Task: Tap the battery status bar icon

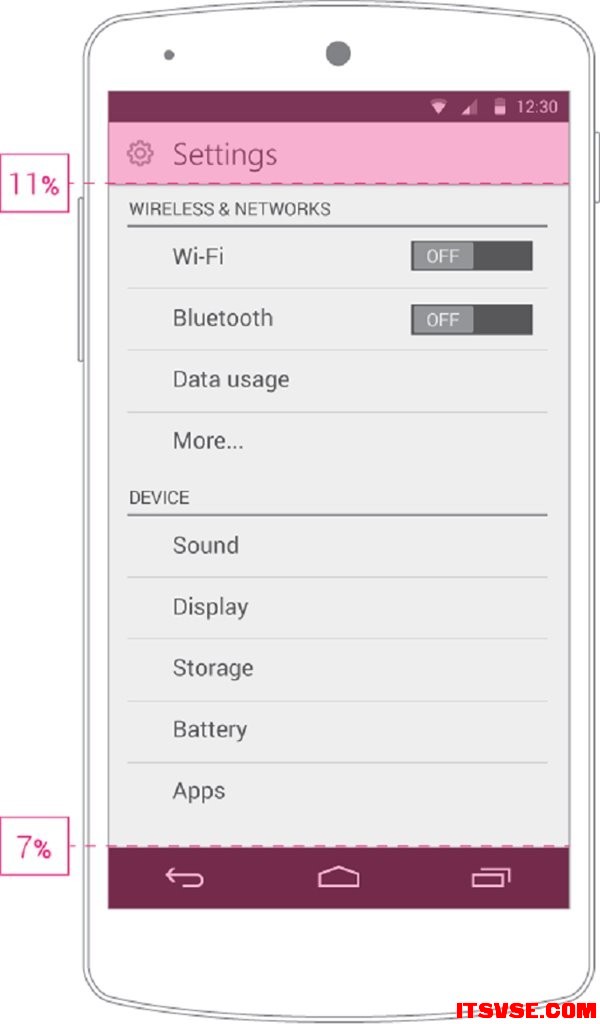Action: click(499, 107)
